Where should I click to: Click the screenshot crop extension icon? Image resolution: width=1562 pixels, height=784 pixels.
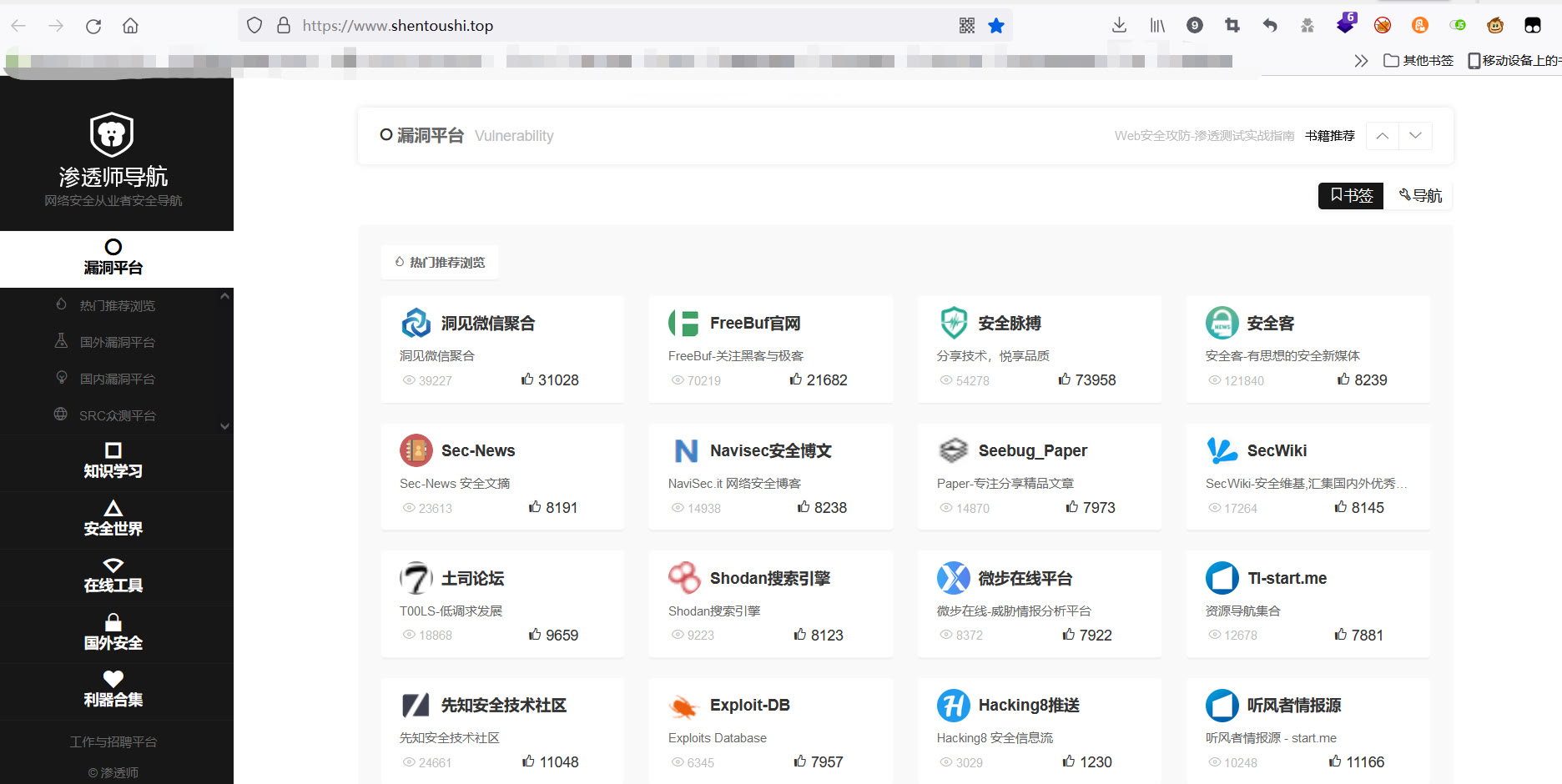[1232, 26]
